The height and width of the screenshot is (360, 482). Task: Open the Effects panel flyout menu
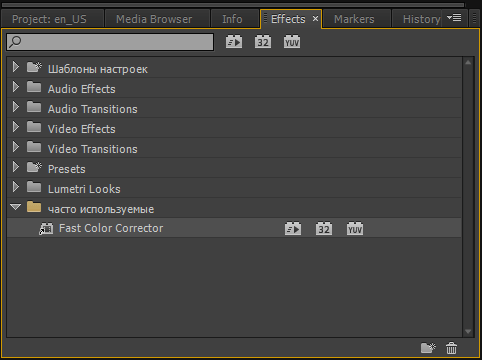pyautogui.click(x=454, y=18)
